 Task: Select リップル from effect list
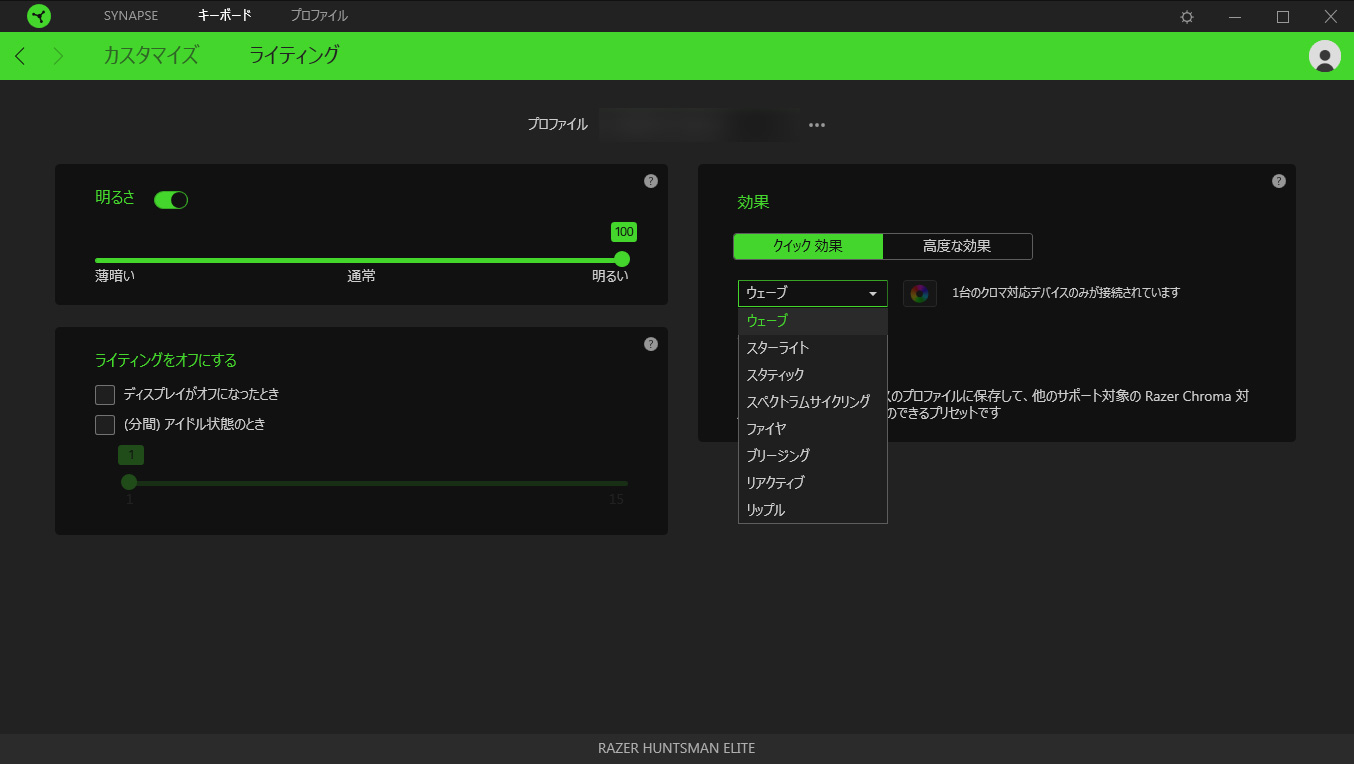[813, 510]
